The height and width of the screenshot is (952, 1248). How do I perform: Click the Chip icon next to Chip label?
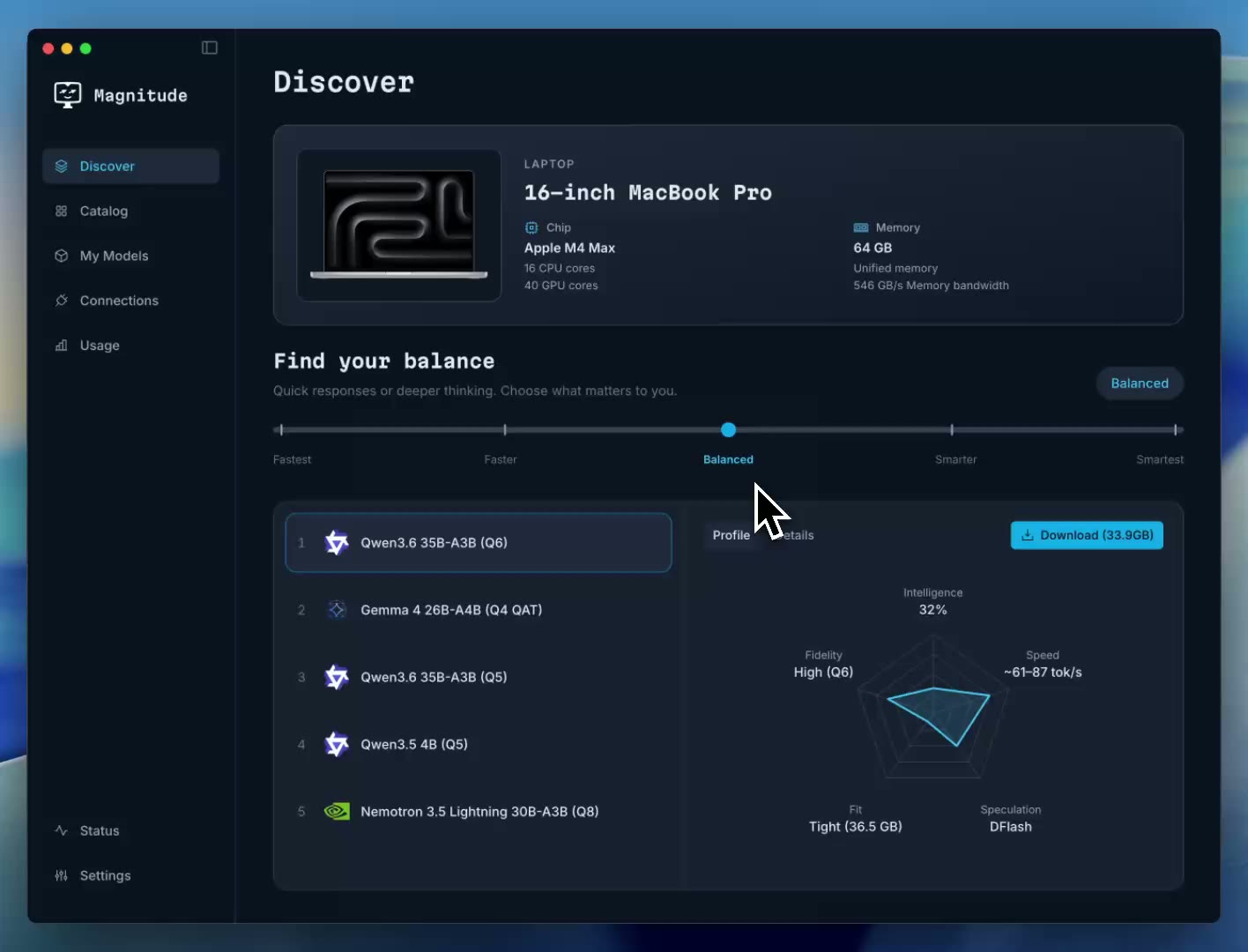tap(531, 227)
